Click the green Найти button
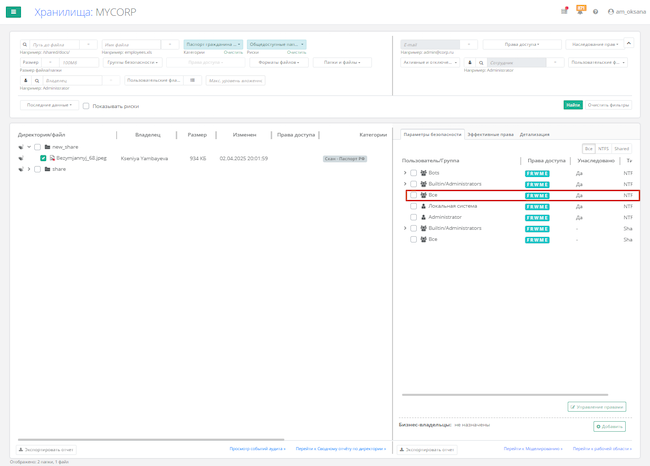The height and width of the screenshot is (466, 650). (x=573, y=105)
